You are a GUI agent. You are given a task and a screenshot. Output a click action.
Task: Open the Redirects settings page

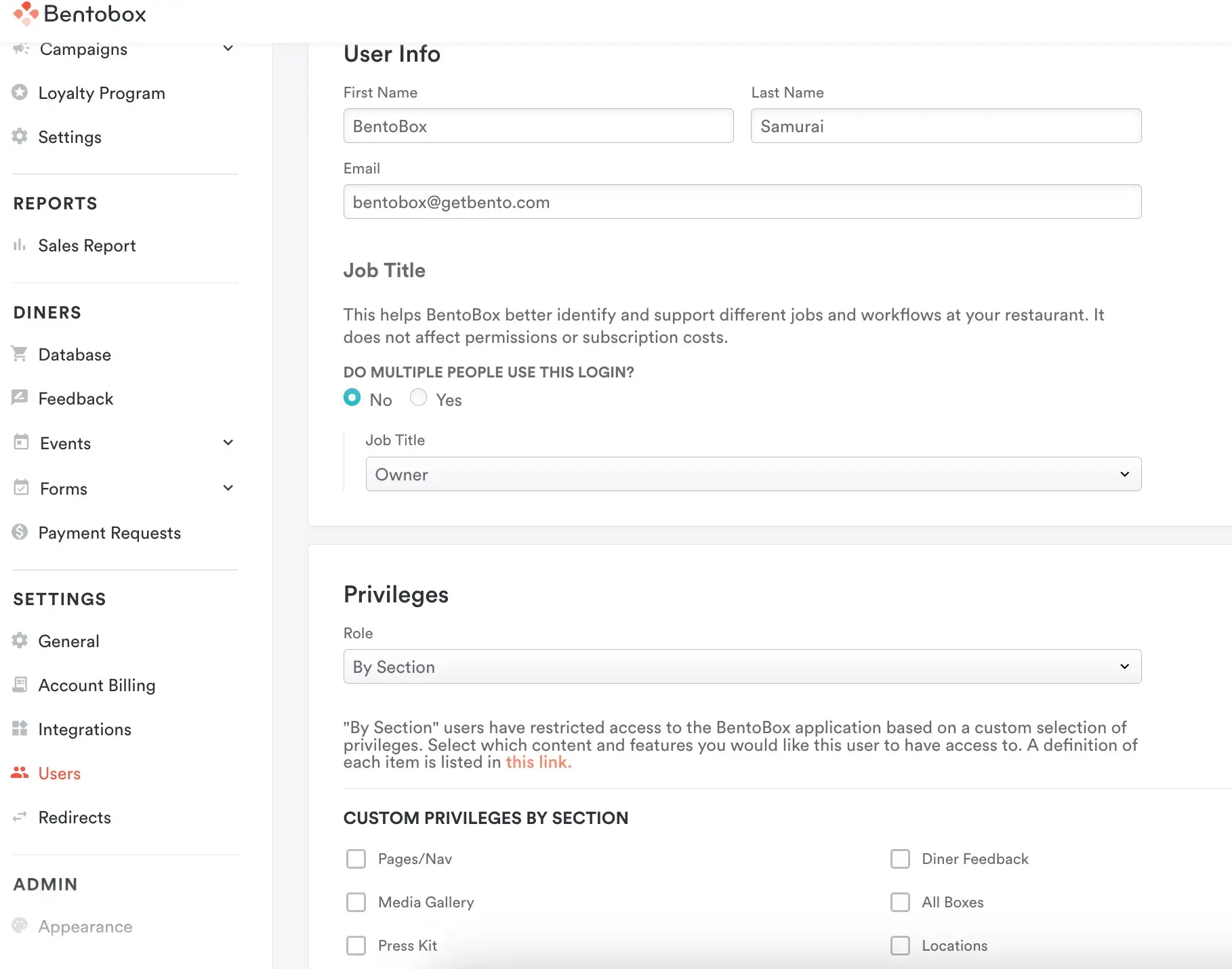[x=75, y=817]
